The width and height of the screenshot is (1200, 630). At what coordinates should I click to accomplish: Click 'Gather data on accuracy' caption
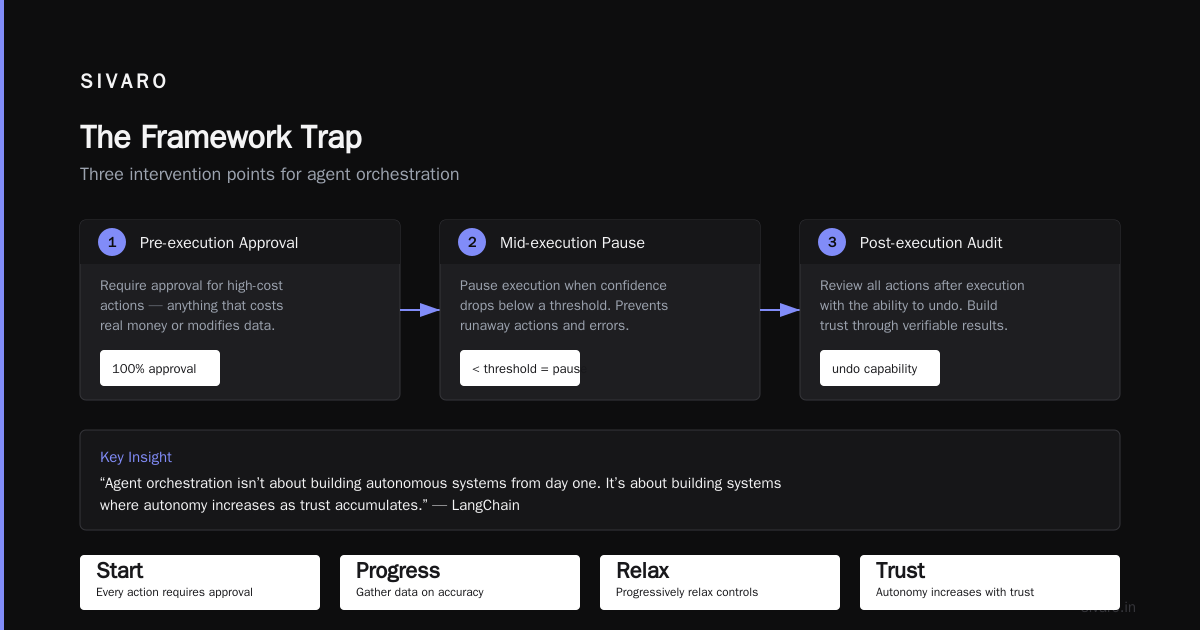coord(420,592)
